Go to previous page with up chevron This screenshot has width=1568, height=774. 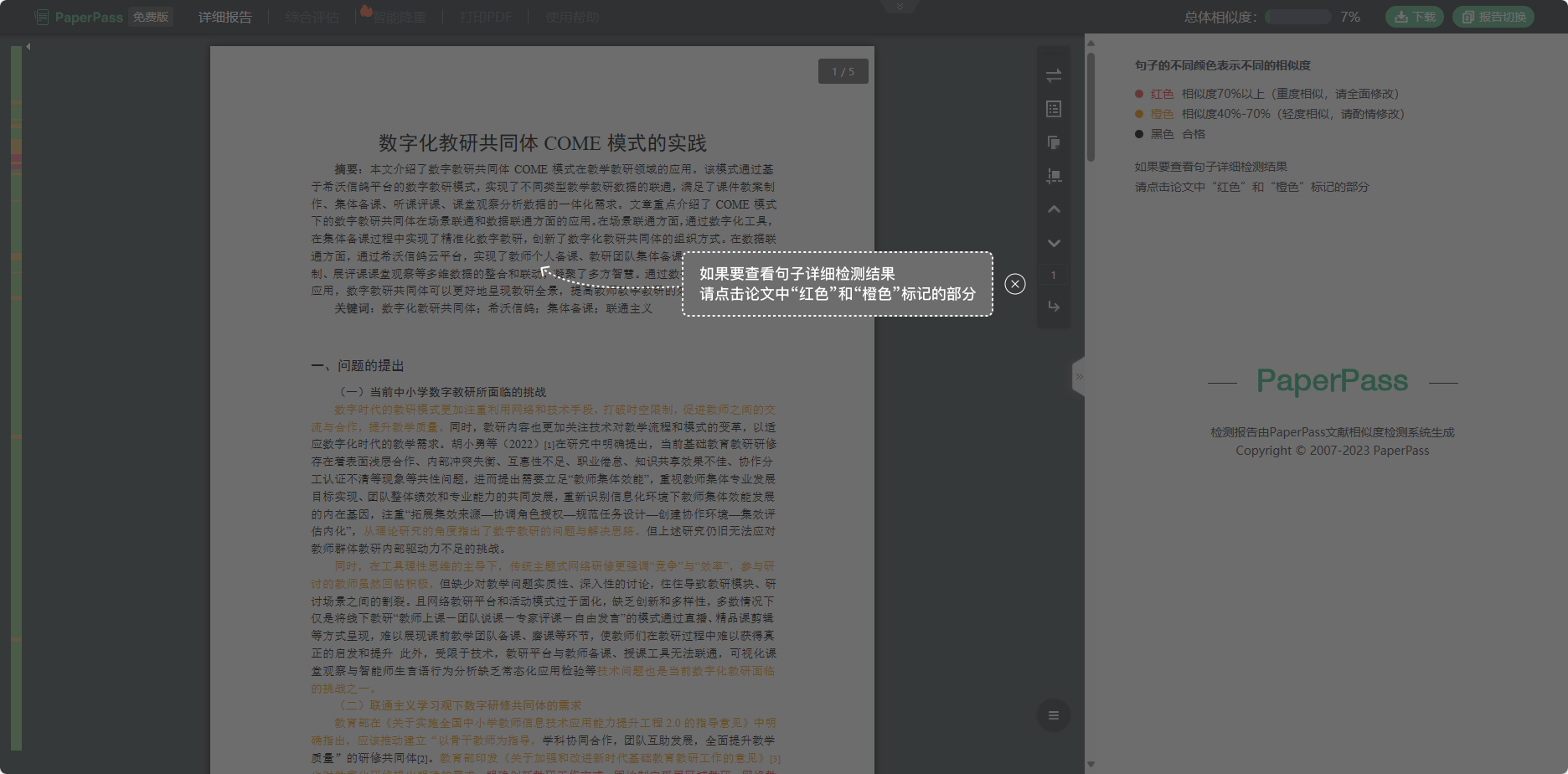pos(1054,209)
